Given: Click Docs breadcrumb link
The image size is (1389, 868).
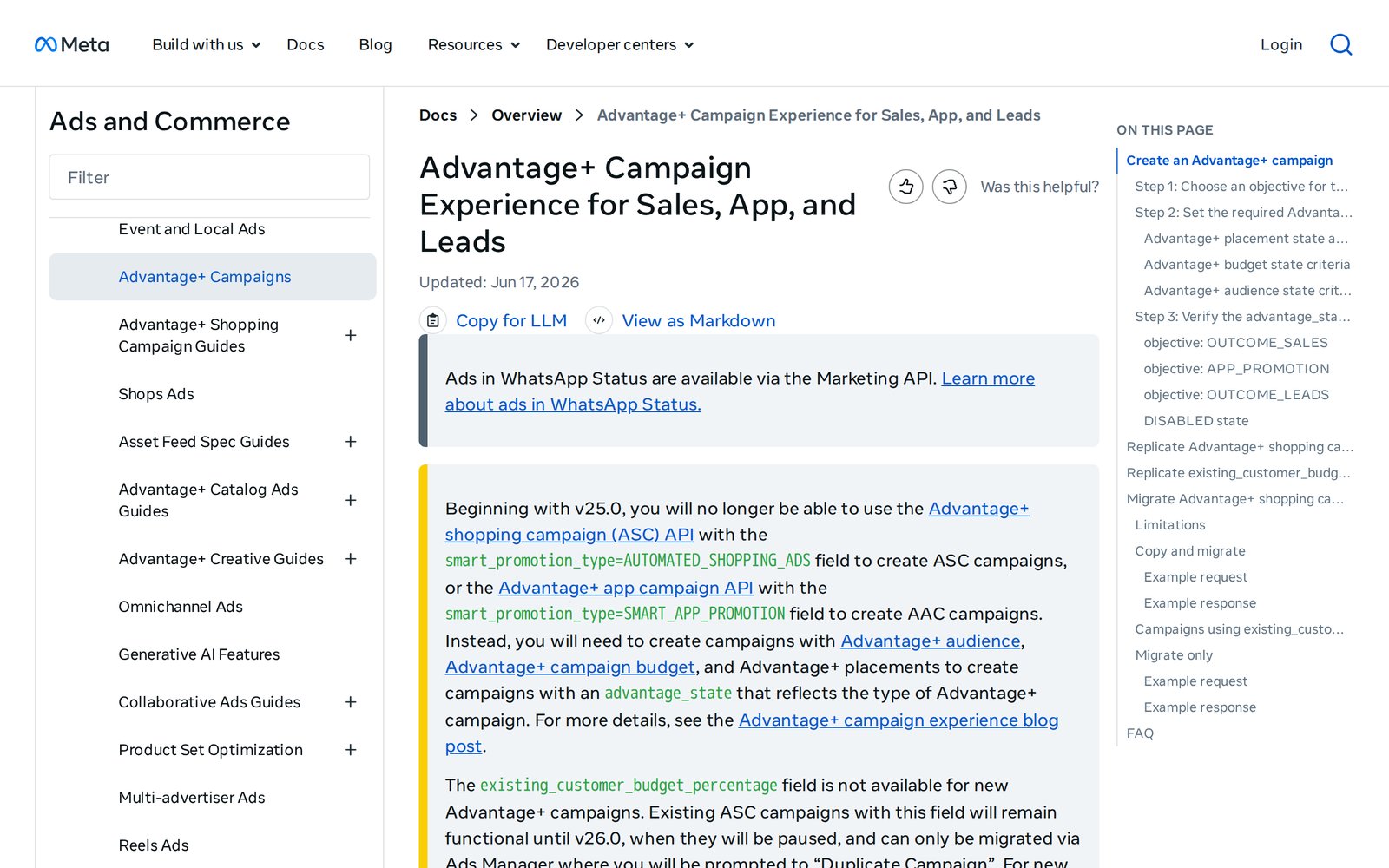Looking at the screenshot, I should click(438, 115).
